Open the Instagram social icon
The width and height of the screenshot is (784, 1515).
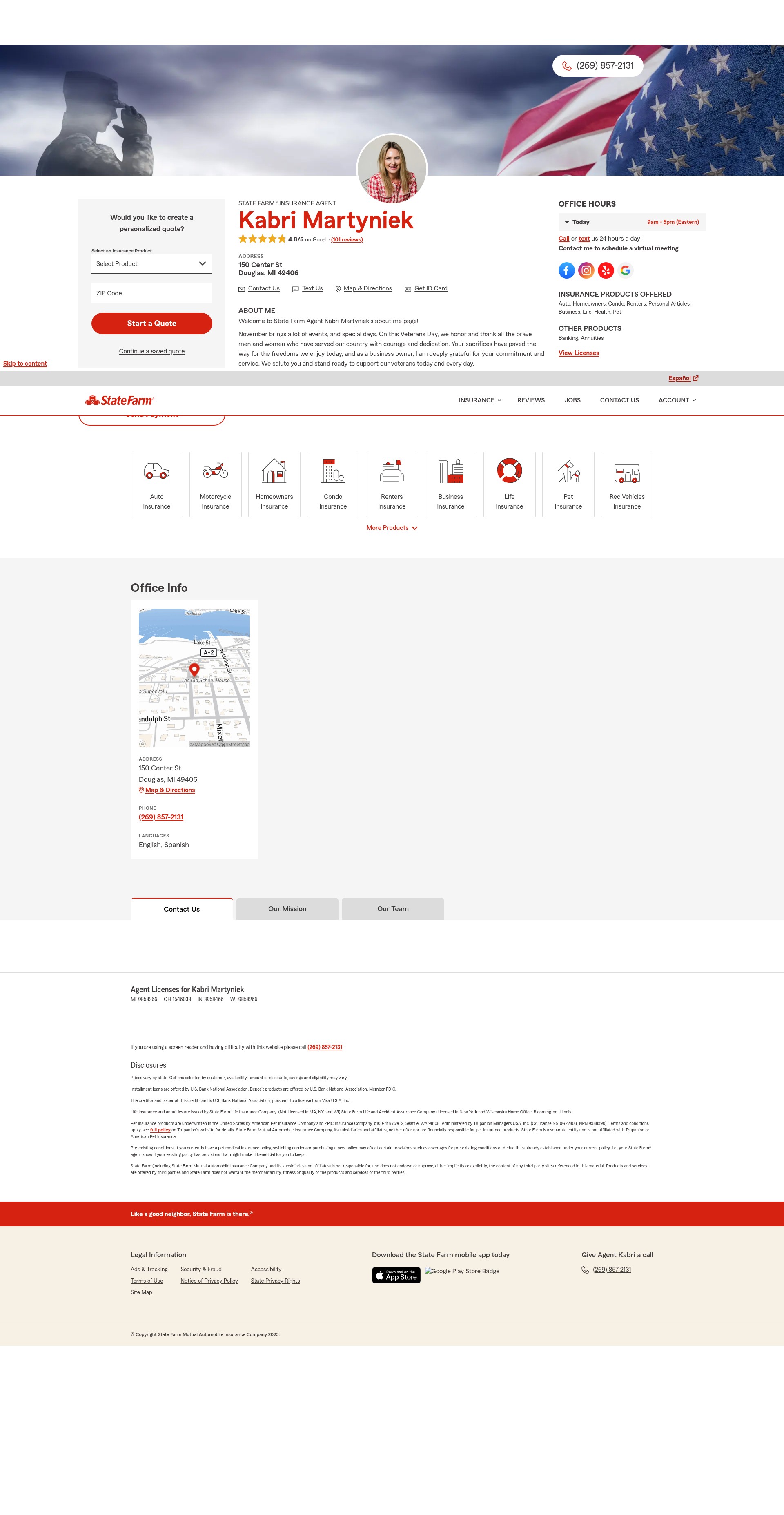(x=586, y=270)
